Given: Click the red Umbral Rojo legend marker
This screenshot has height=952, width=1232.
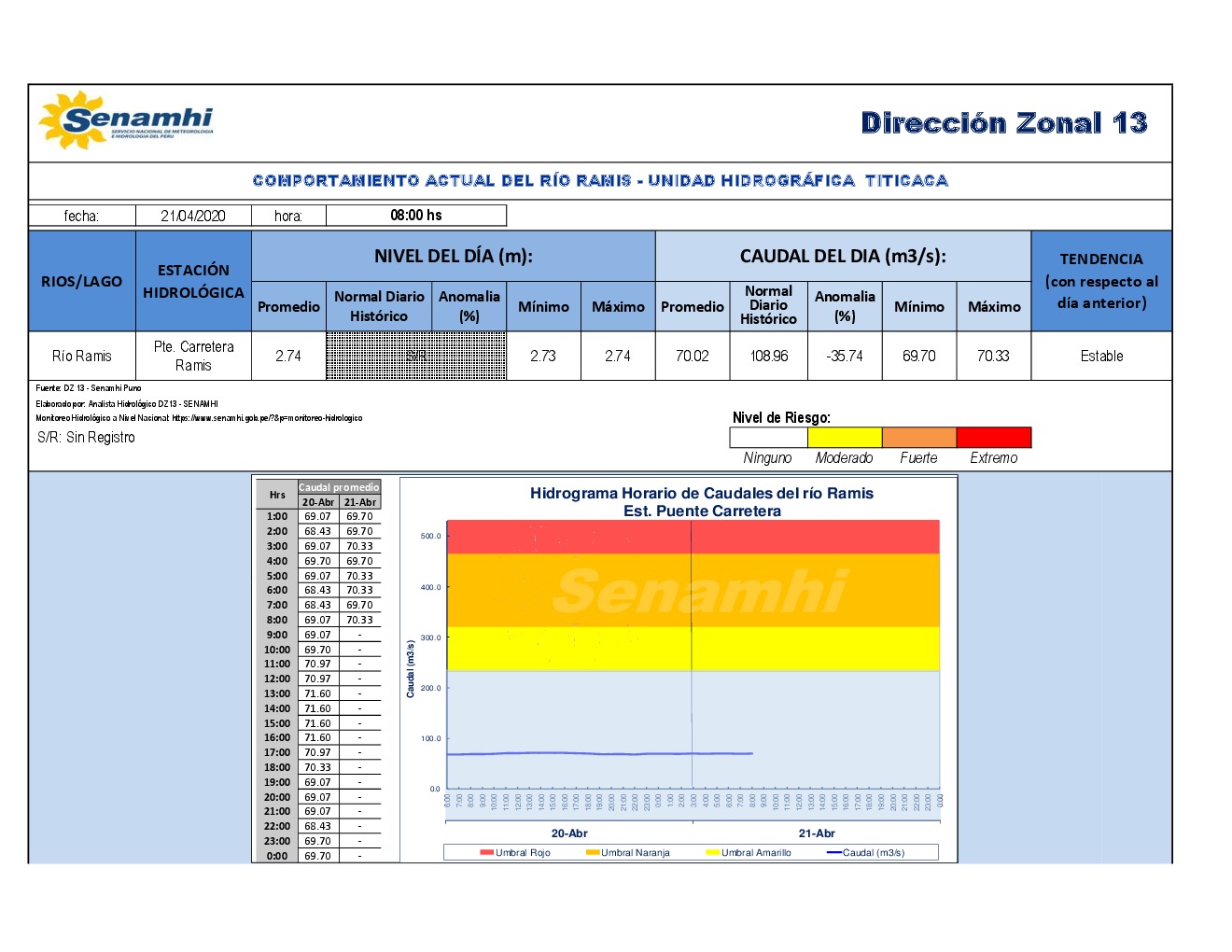Looking at the screenshot, I should [x=486, y=852].
